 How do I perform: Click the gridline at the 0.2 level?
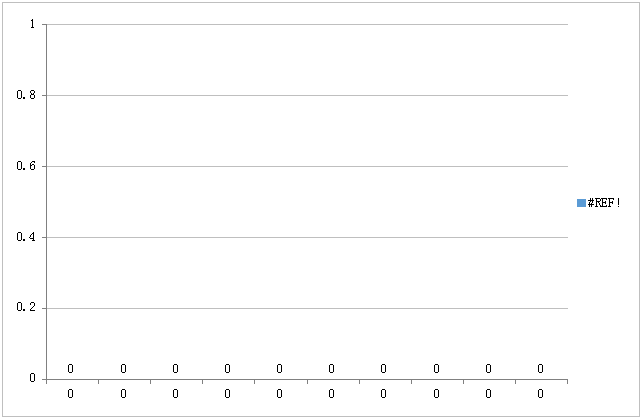tap(307, 308)
